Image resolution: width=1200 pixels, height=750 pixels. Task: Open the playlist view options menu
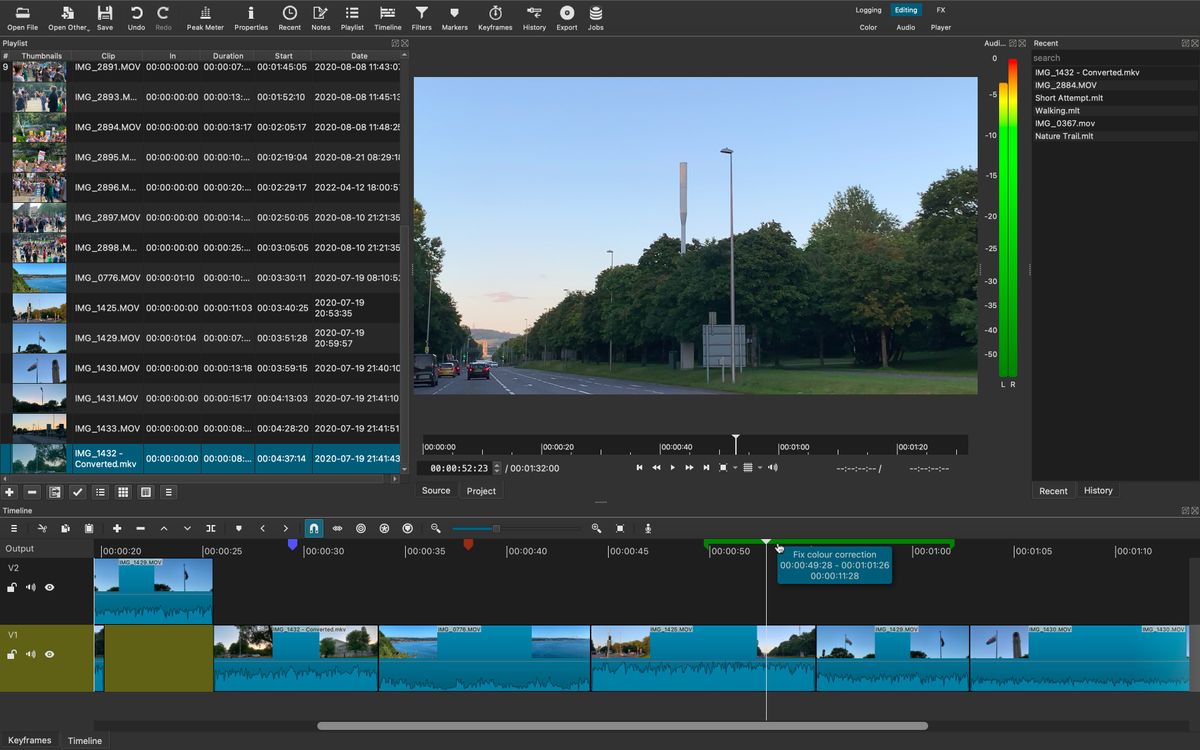(x=168, y=491)
